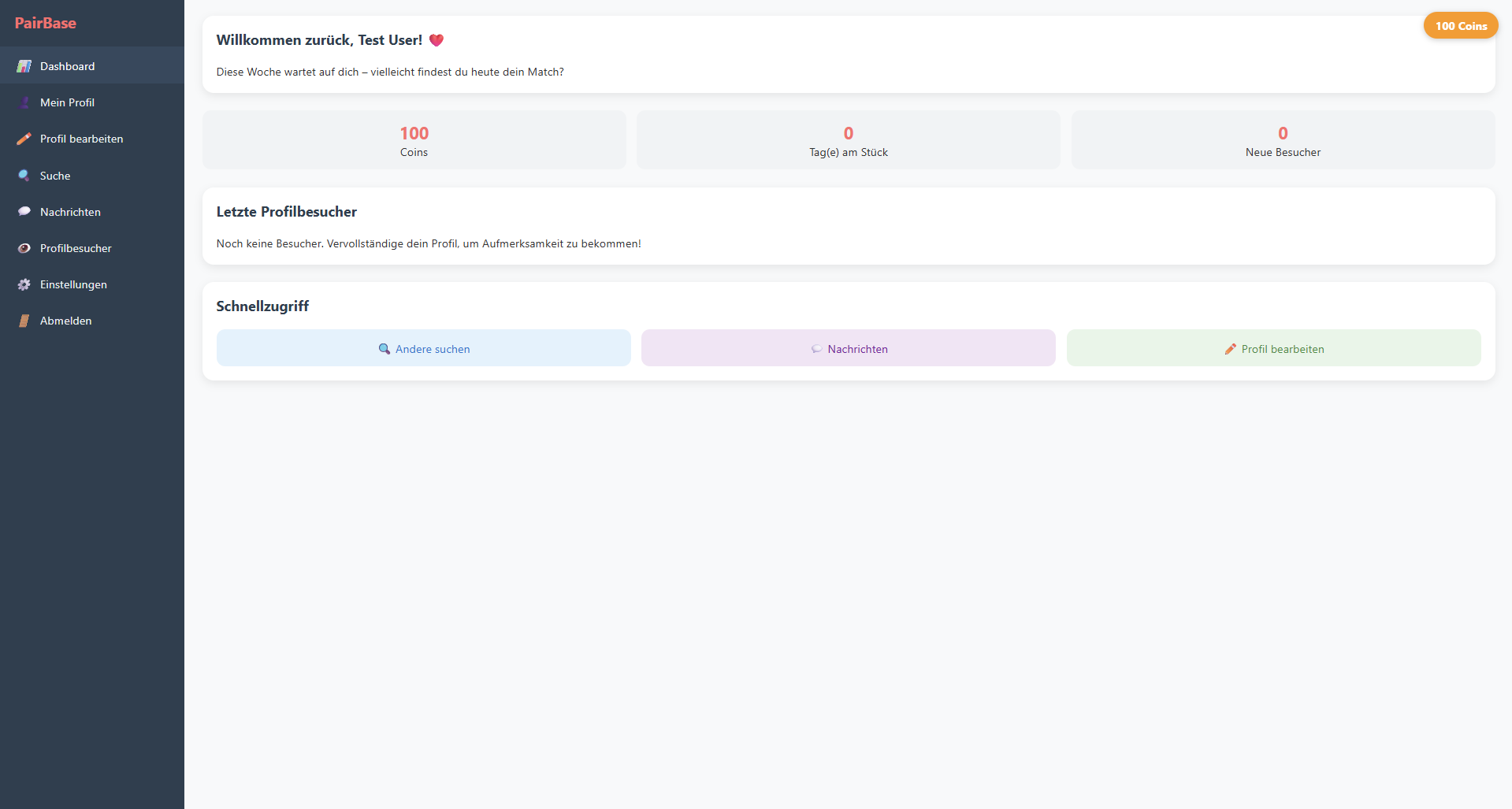1512x809 pixels.
Task: Select the search icon inside Andere suchen
Action: pyautogui.click(x=385, y=348)
